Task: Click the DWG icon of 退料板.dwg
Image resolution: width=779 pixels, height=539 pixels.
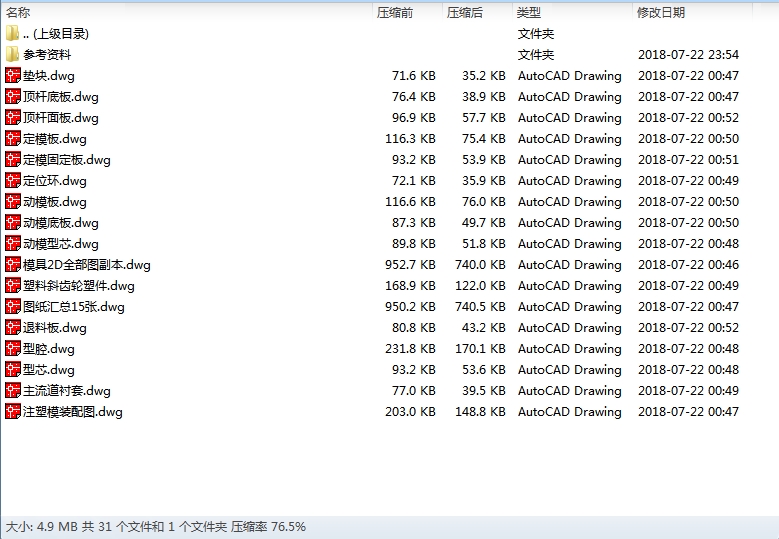Action: 12,327
